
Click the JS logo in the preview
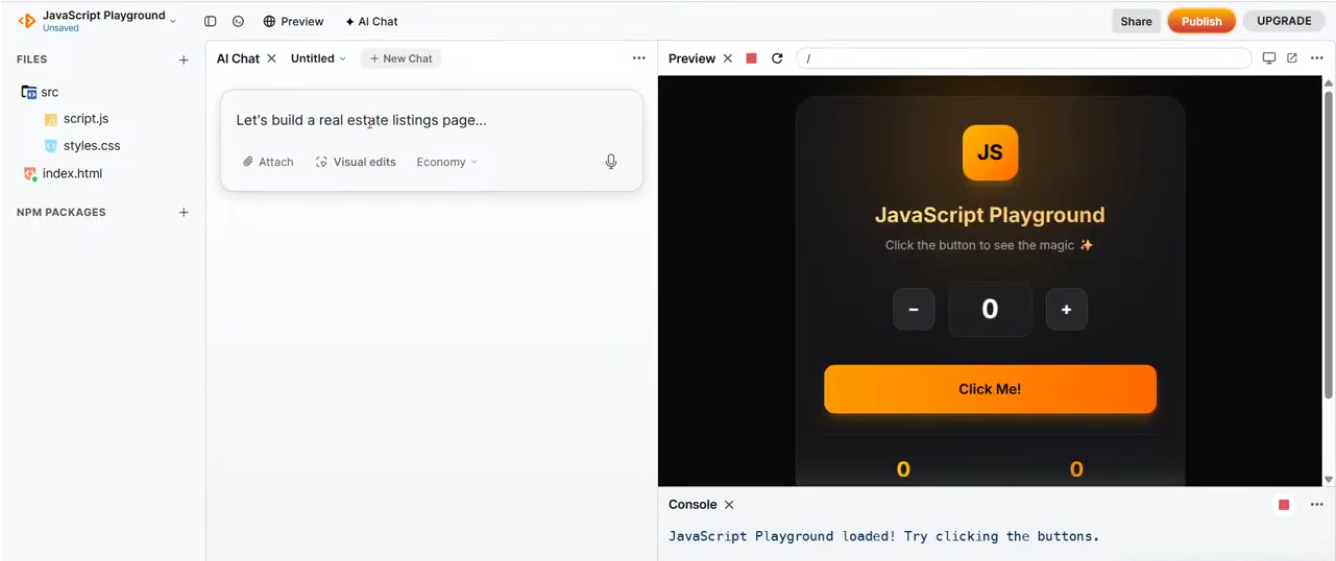click(x=990, y=153)
